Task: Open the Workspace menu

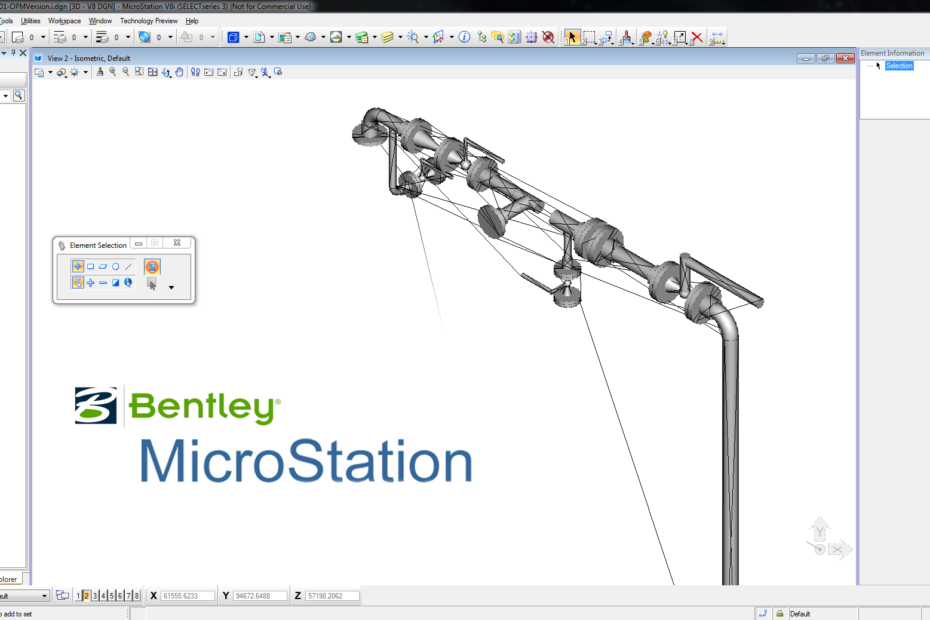Action: coord(64,21)
